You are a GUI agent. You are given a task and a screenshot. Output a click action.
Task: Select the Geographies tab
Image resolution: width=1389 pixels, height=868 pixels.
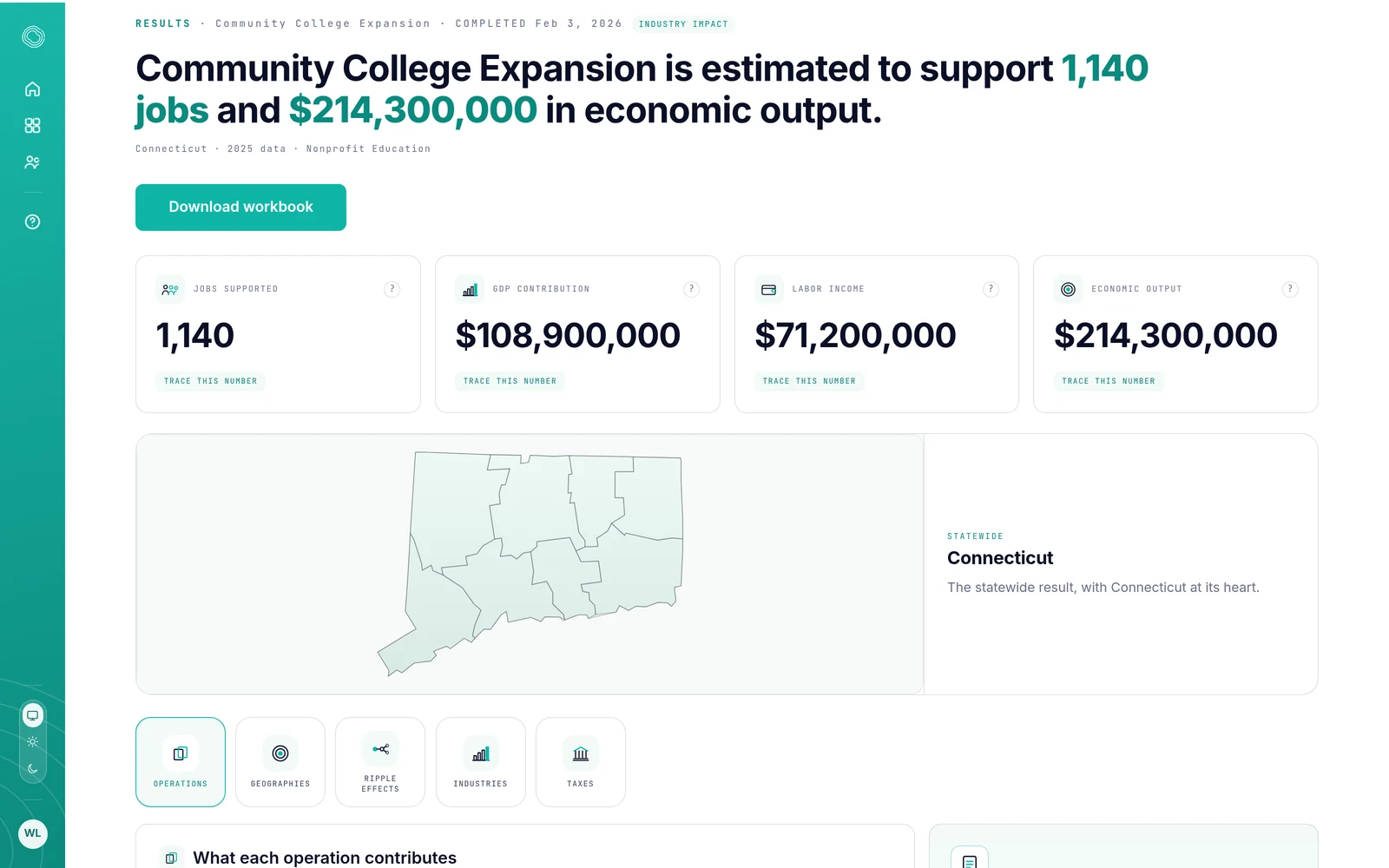pyautogui.click(x=280, y=762)
